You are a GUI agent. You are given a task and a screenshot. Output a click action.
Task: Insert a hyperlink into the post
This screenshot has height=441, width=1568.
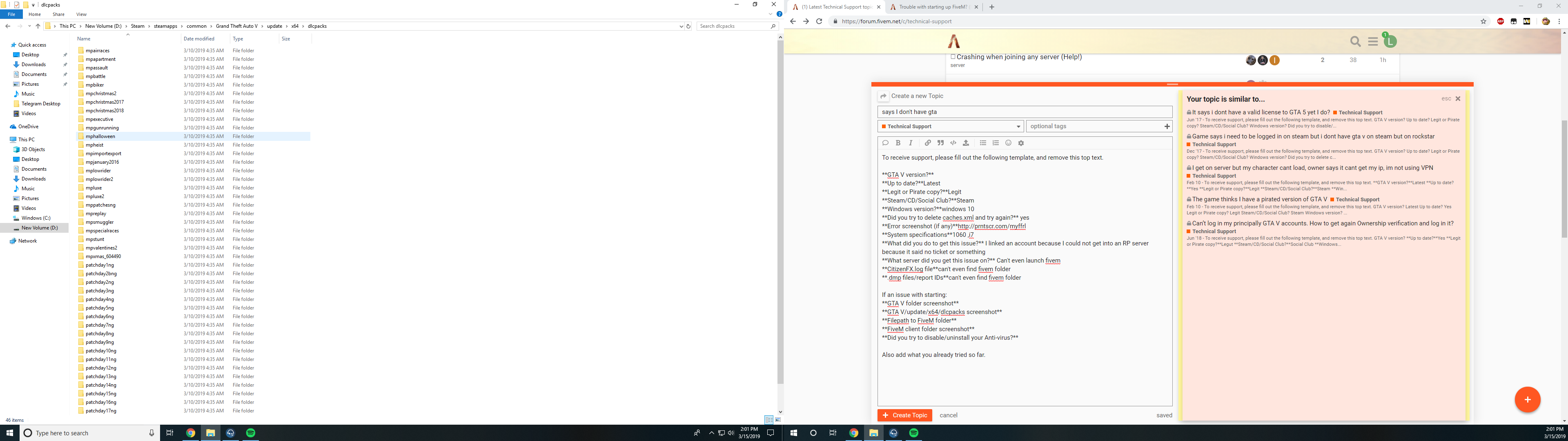[x=928, y=143]
